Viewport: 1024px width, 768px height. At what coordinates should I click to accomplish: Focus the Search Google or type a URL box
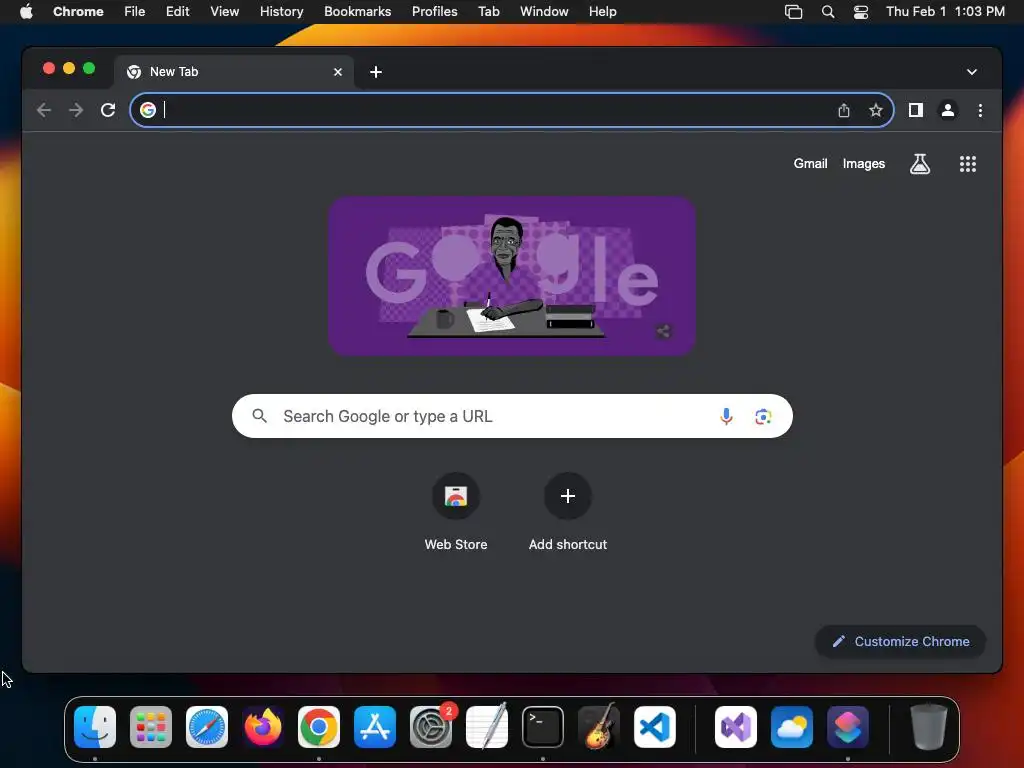click(512, 416)
